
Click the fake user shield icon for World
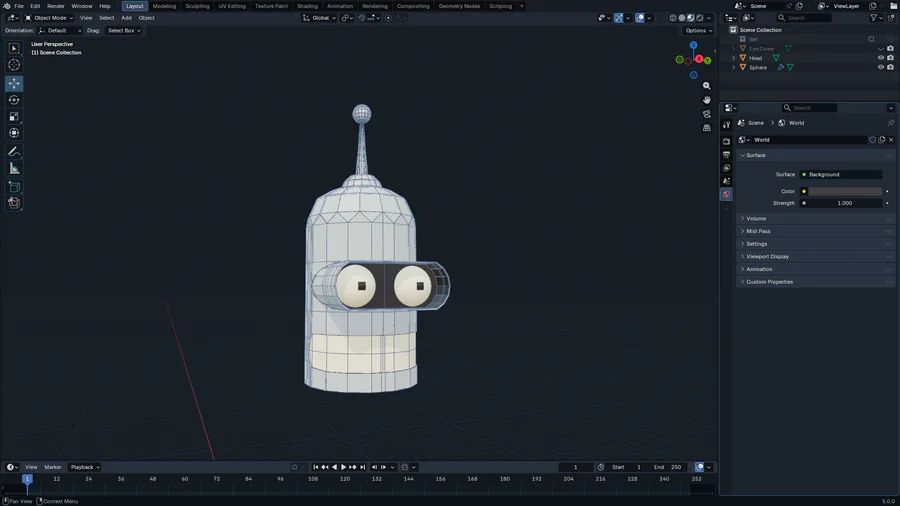coord(872,140)
